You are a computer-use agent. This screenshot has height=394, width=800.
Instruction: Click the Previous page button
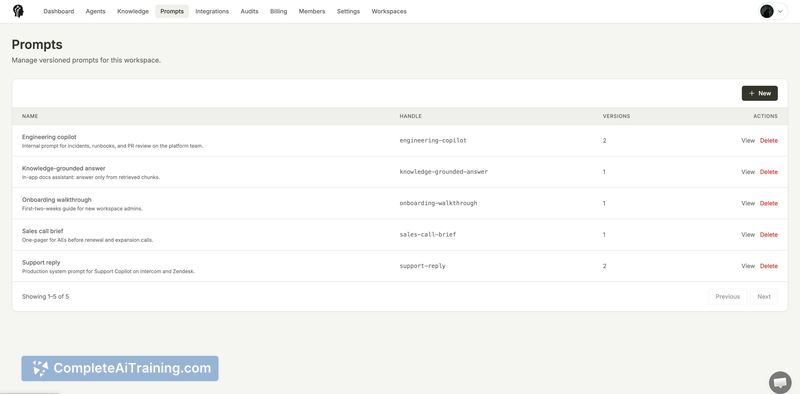727,297
